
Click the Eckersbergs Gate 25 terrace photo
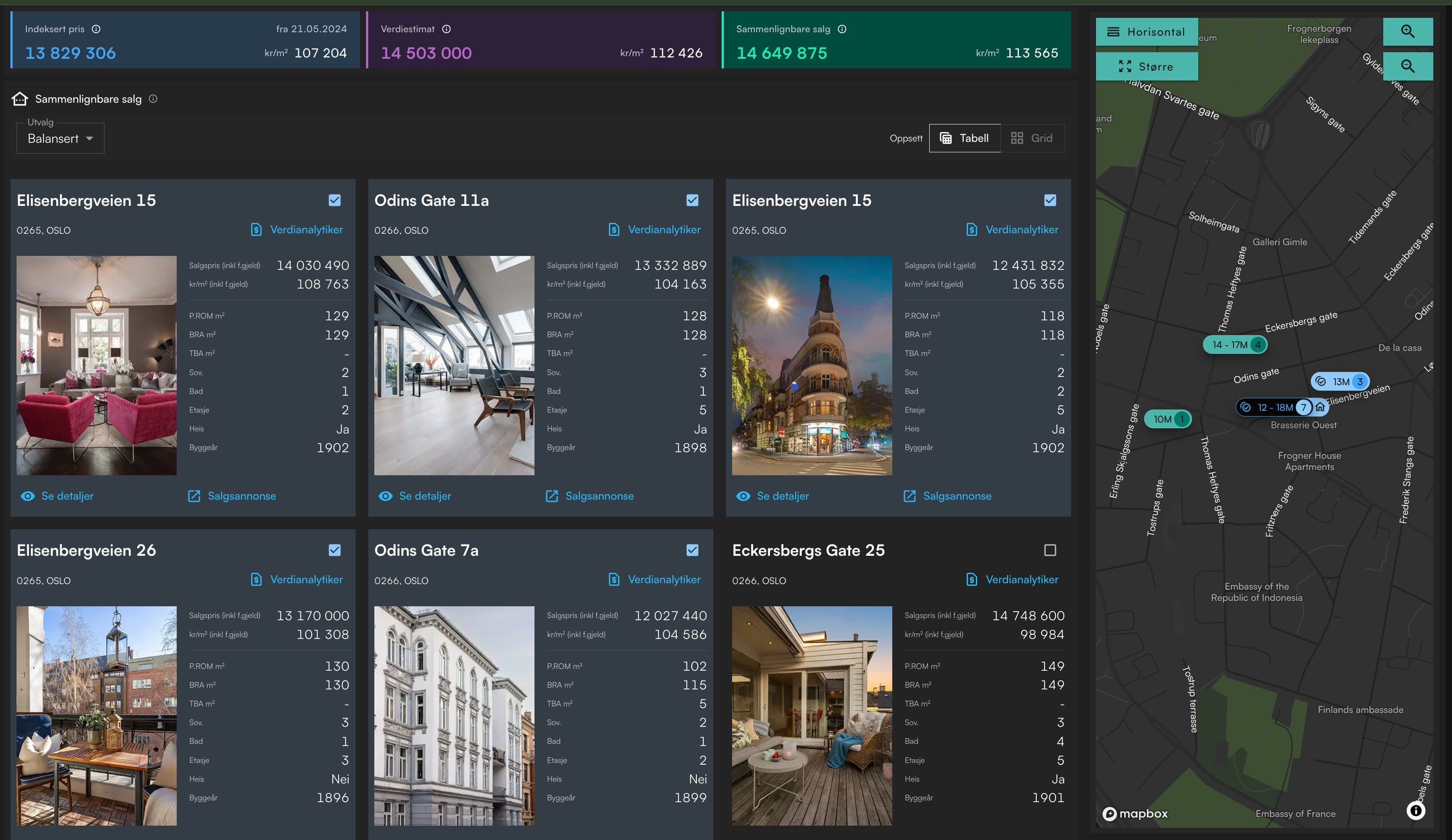click(811, 716)
